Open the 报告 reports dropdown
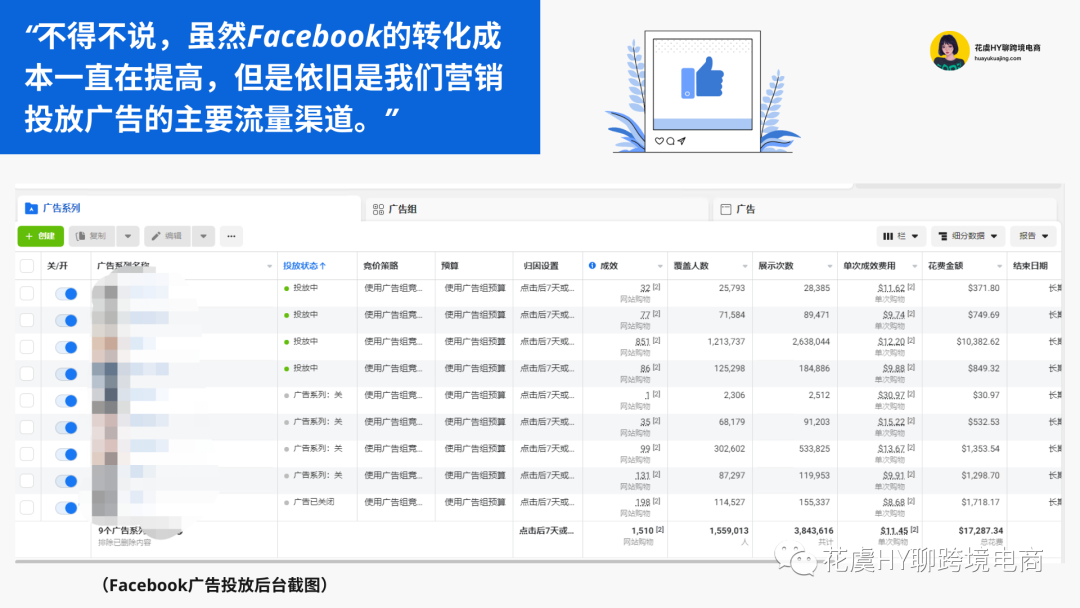Screen dimensions: 1080x608 (1034, 237)
